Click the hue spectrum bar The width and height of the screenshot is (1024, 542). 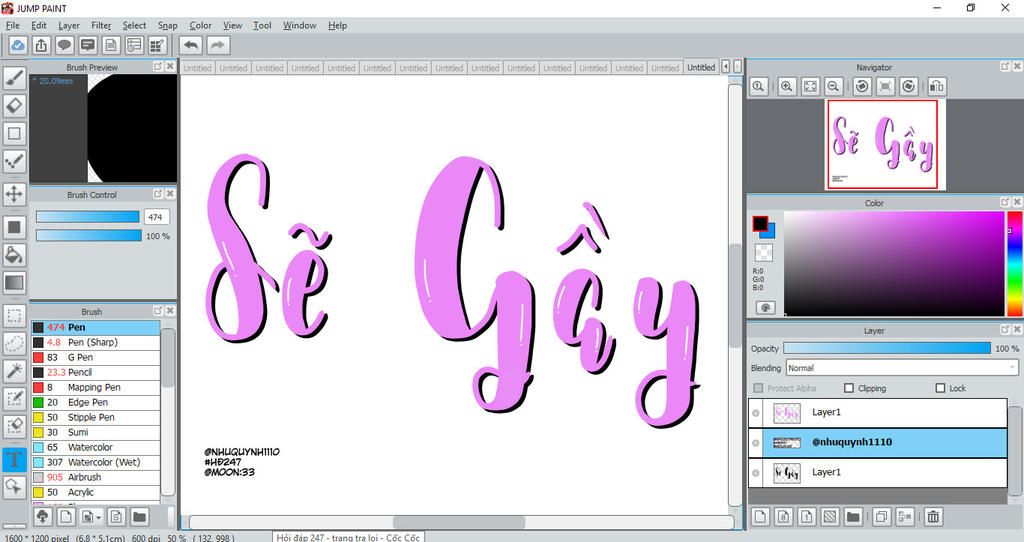pyautogui.click(x=1014, y=263)
